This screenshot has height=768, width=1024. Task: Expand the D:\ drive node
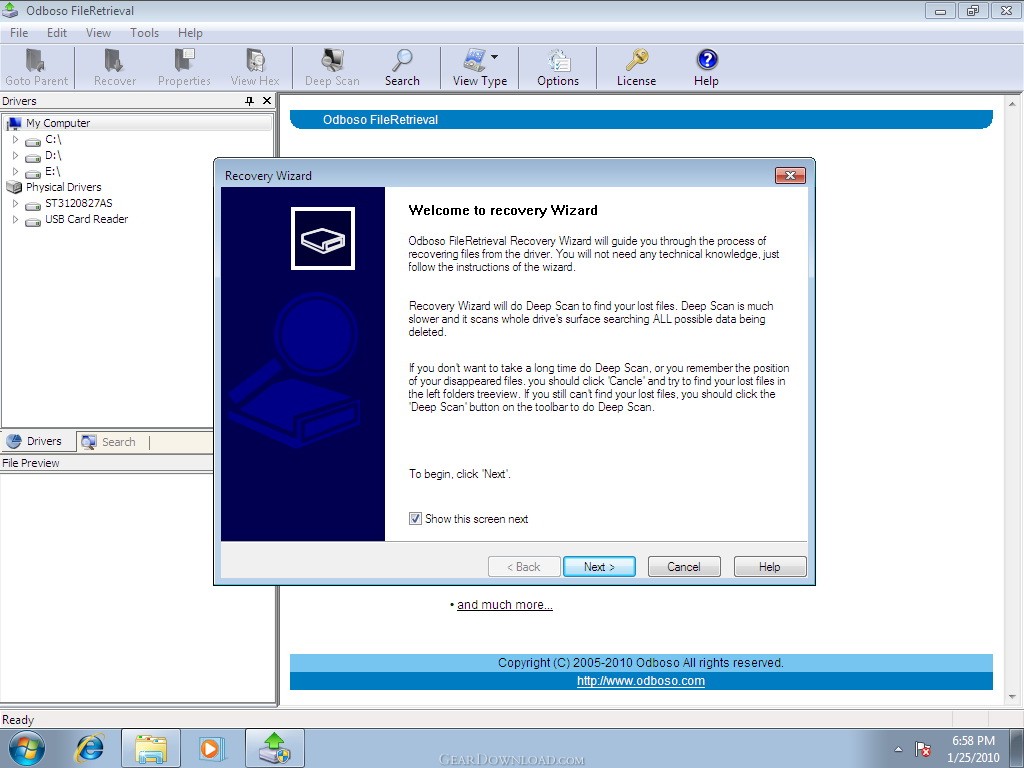pyautogui.click(x=16, y=155)
